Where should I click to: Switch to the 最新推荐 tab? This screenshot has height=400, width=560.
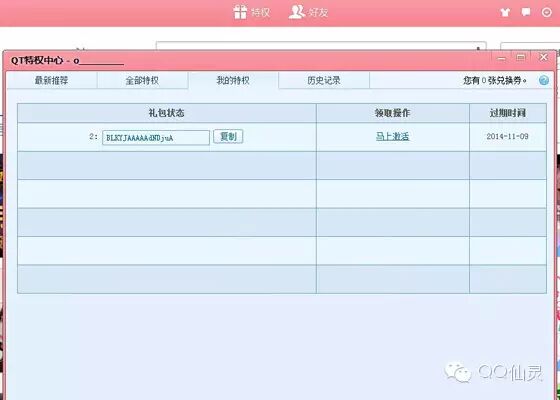(51, 80)
